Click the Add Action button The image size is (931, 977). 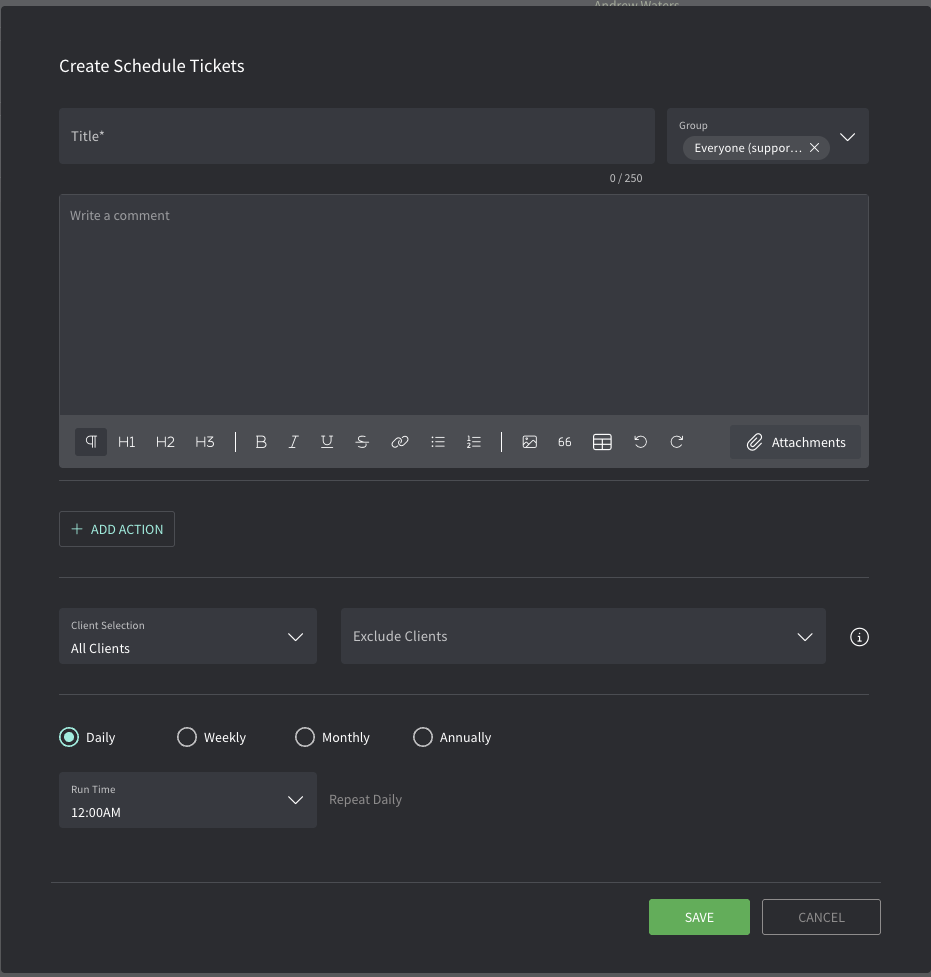click(x=117, y=529)
